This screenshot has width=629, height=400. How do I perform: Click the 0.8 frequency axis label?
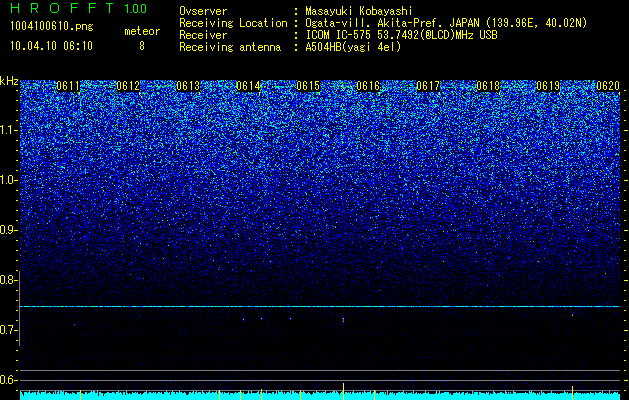(9, 280)
